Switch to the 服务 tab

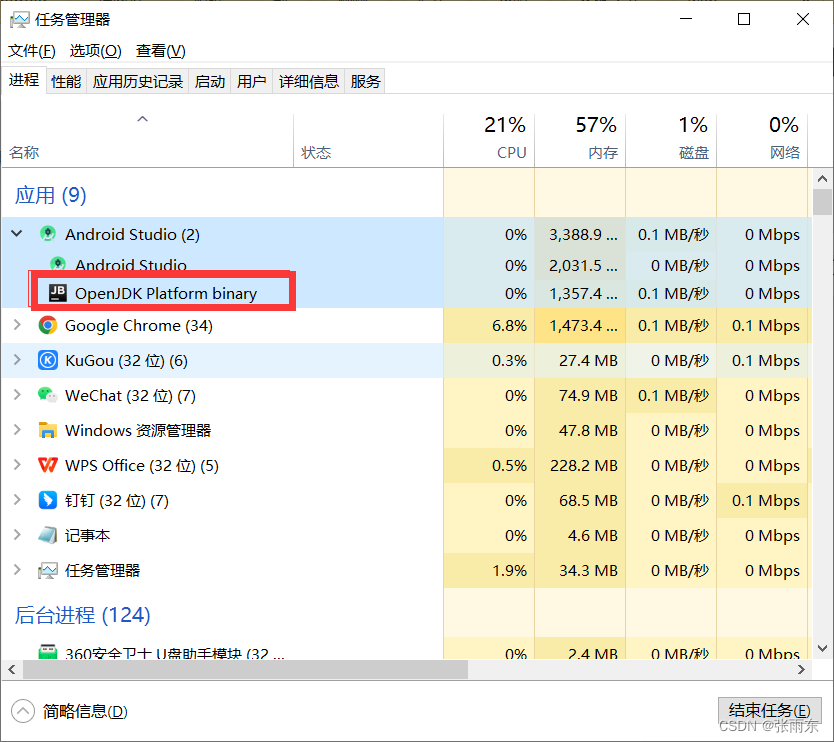coord(365,81)
